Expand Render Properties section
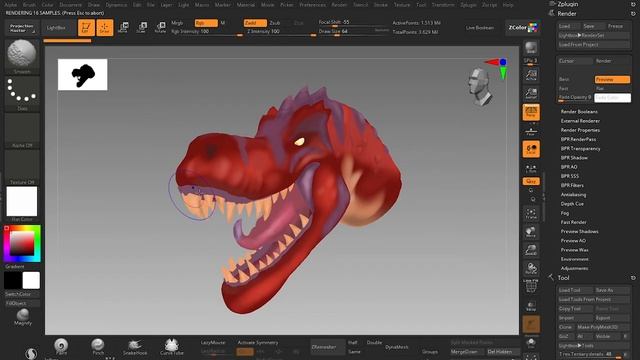The image size is (640, 360). pyautogui.click(x=580, y=130)
